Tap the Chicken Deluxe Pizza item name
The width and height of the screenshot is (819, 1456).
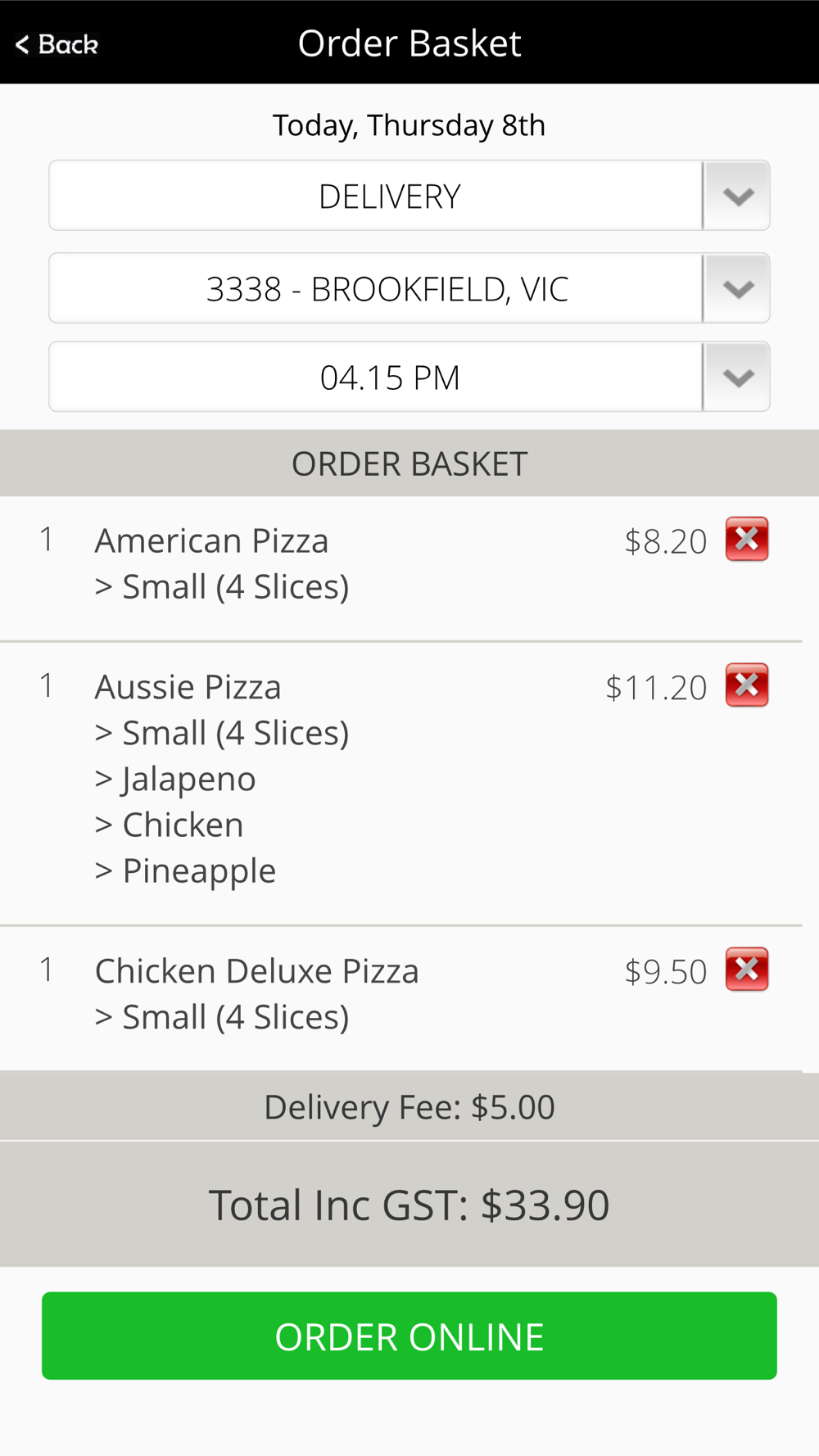(256, 971)
